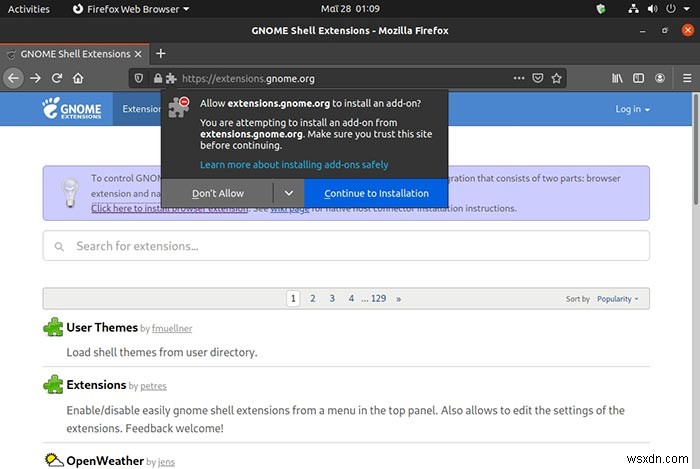Open the Log in dropdown
The image size is (700, 469).
click(x=632, y=109)
